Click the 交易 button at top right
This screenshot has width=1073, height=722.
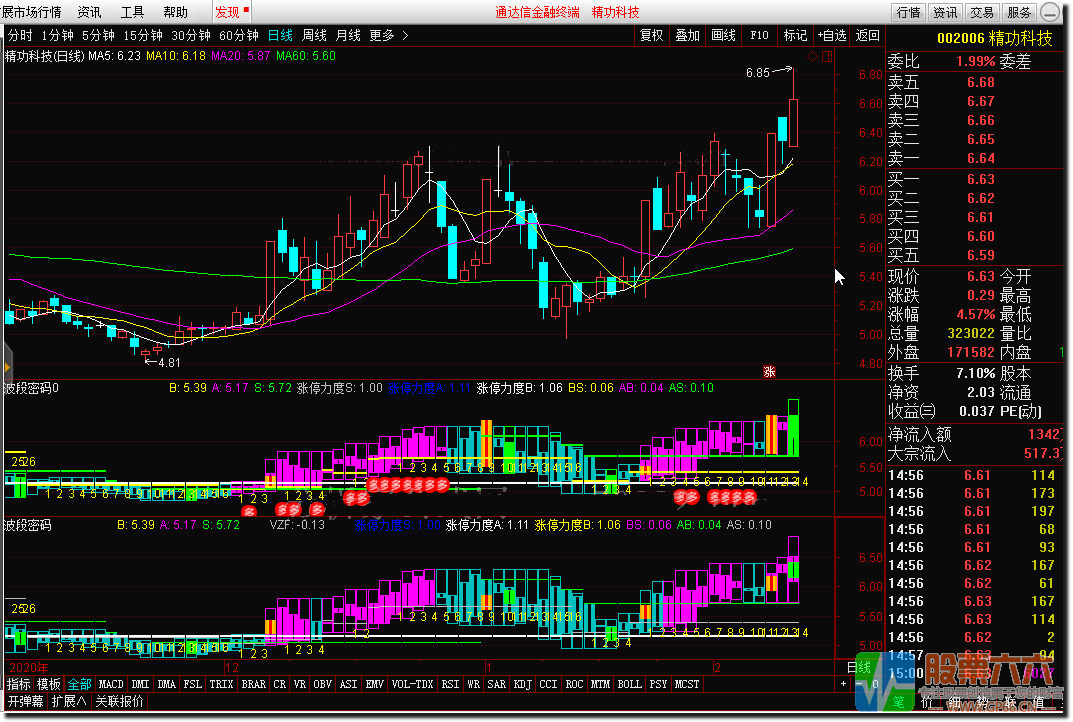(x=981, y=12)
